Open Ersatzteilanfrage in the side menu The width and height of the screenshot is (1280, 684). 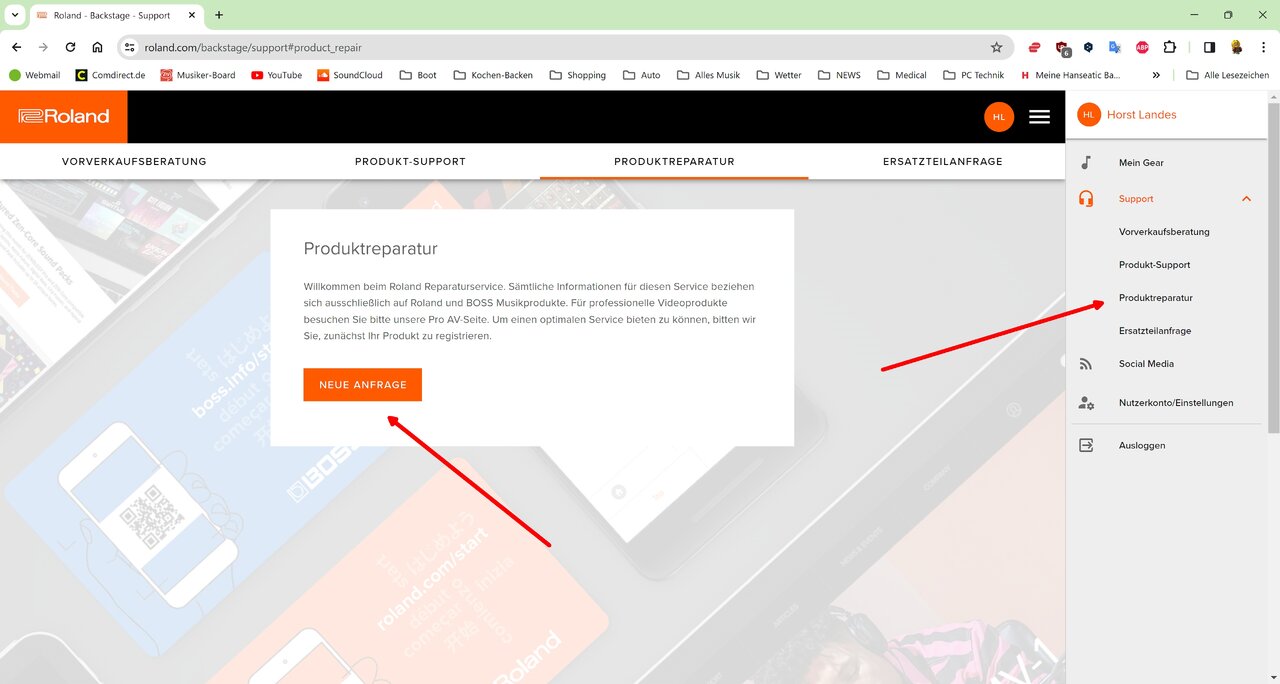(x=1155, y=331)
